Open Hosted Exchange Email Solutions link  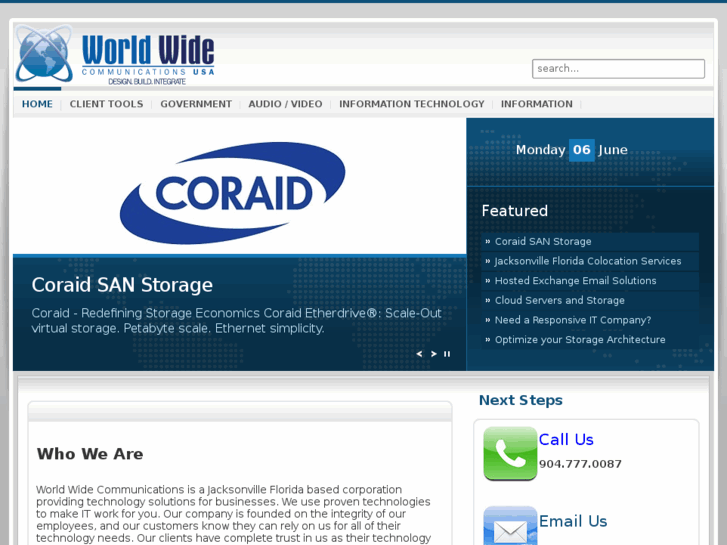[575, 281]
